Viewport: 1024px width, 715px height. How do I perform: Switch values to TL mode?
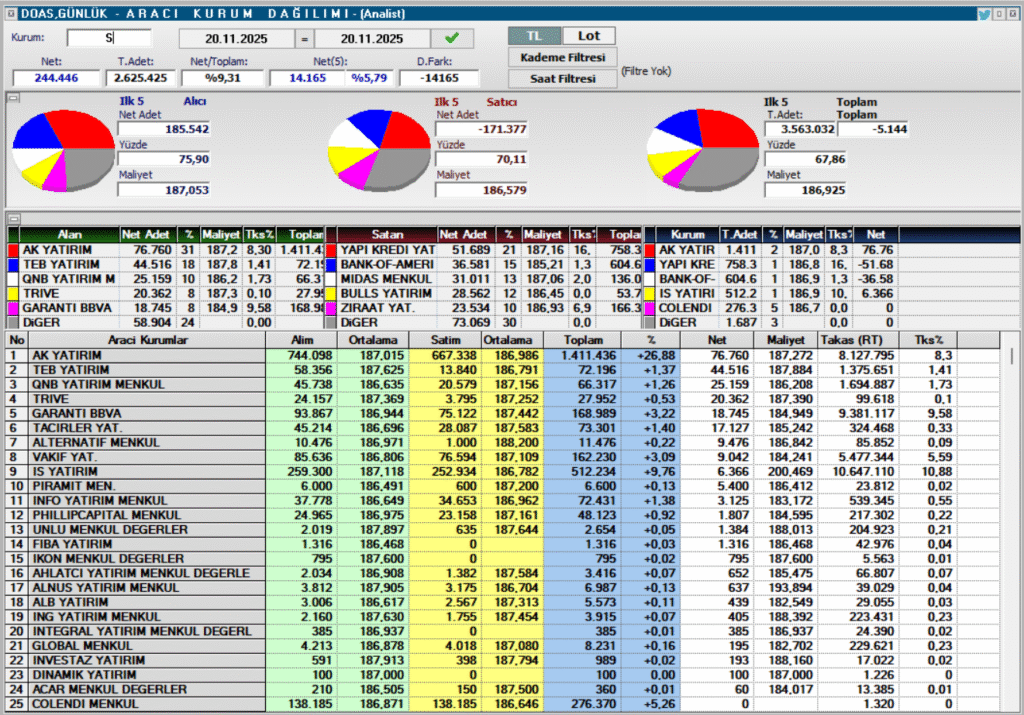point(534,36)
